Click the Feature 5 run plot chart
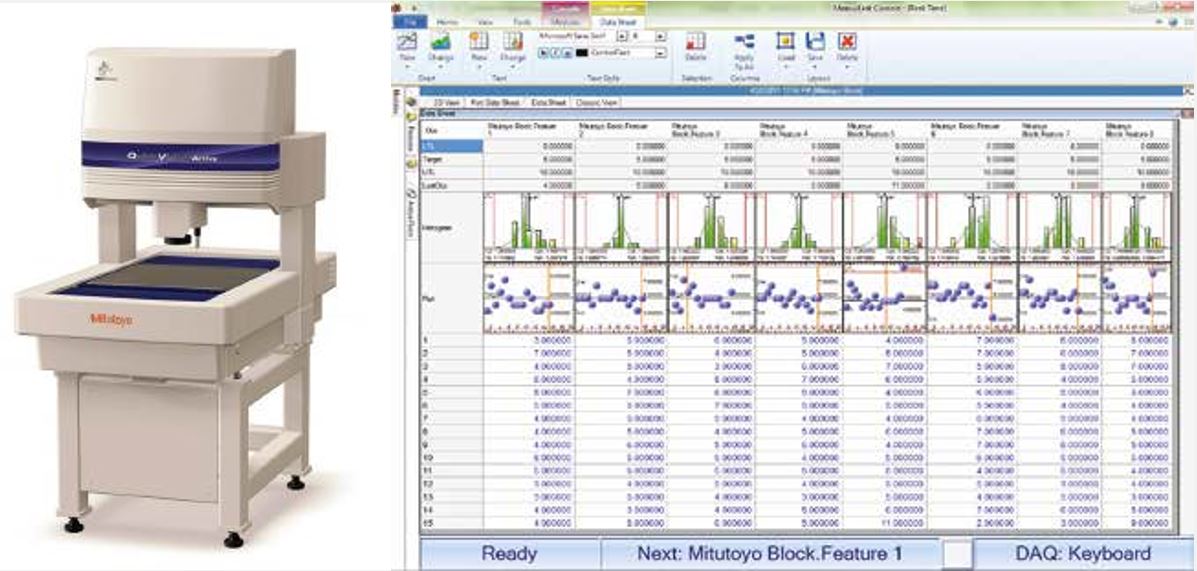The image size is (1197, 571). tap(884, 299)
